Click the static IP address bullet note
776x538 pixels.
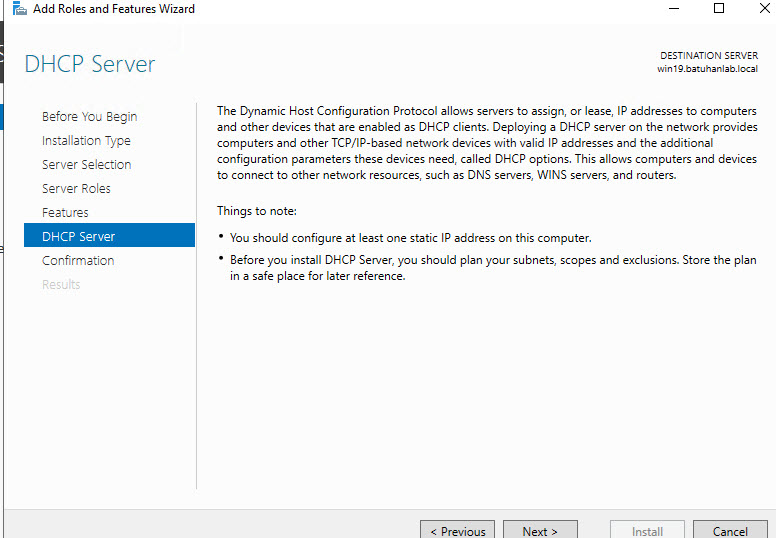coord(410,238)
